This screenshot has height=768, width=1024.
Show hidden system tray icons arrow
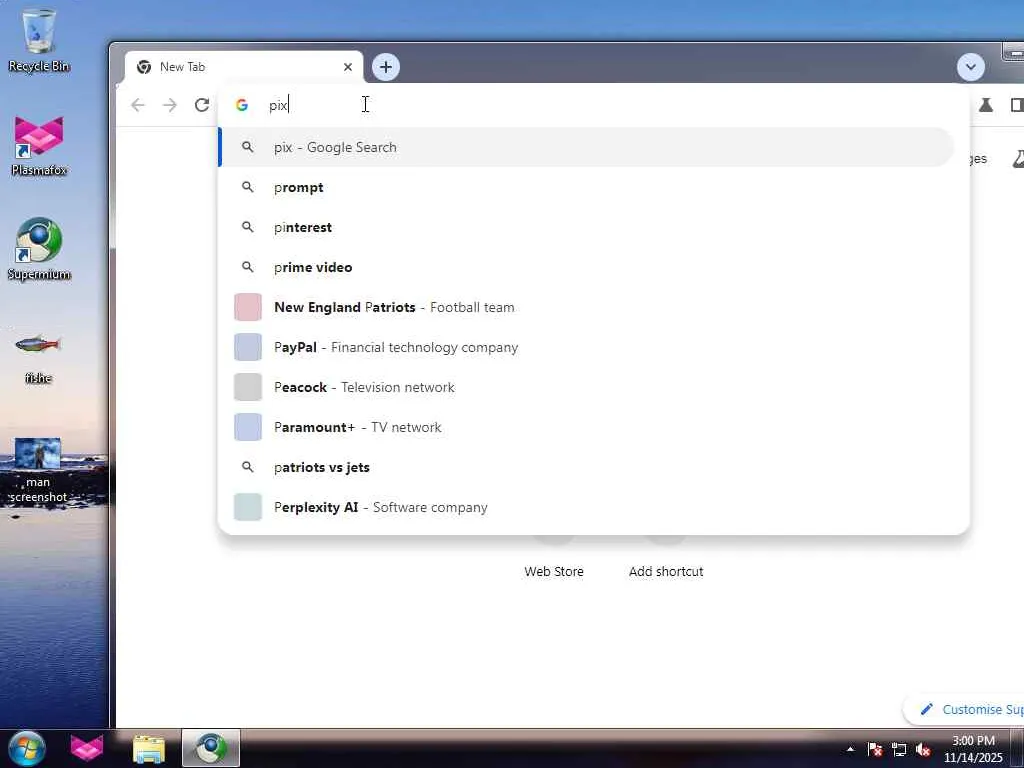850,749
